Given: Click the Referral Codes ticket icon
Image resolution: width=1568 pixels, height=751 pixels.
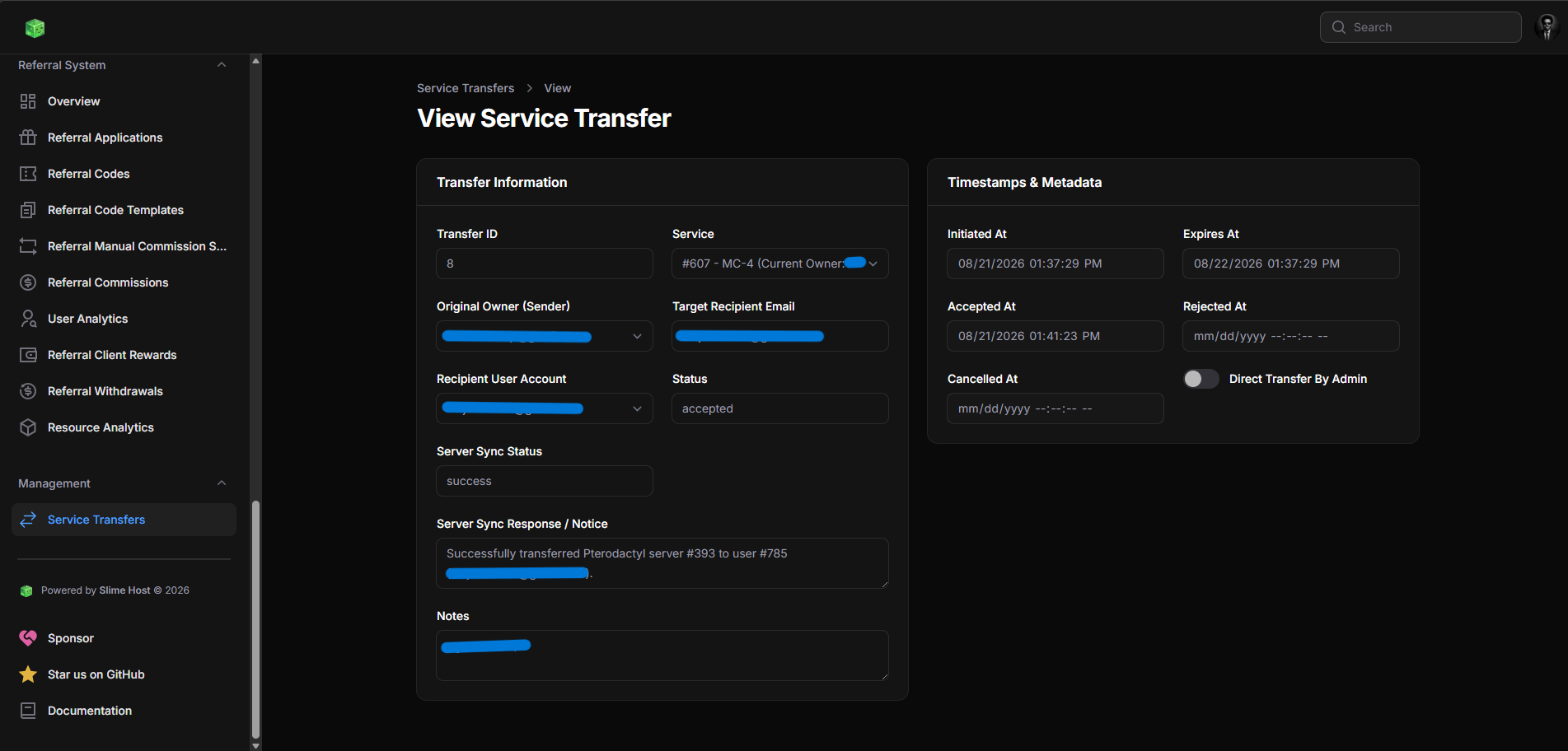Looking at the screenshot, I should (x=28, y=174).
